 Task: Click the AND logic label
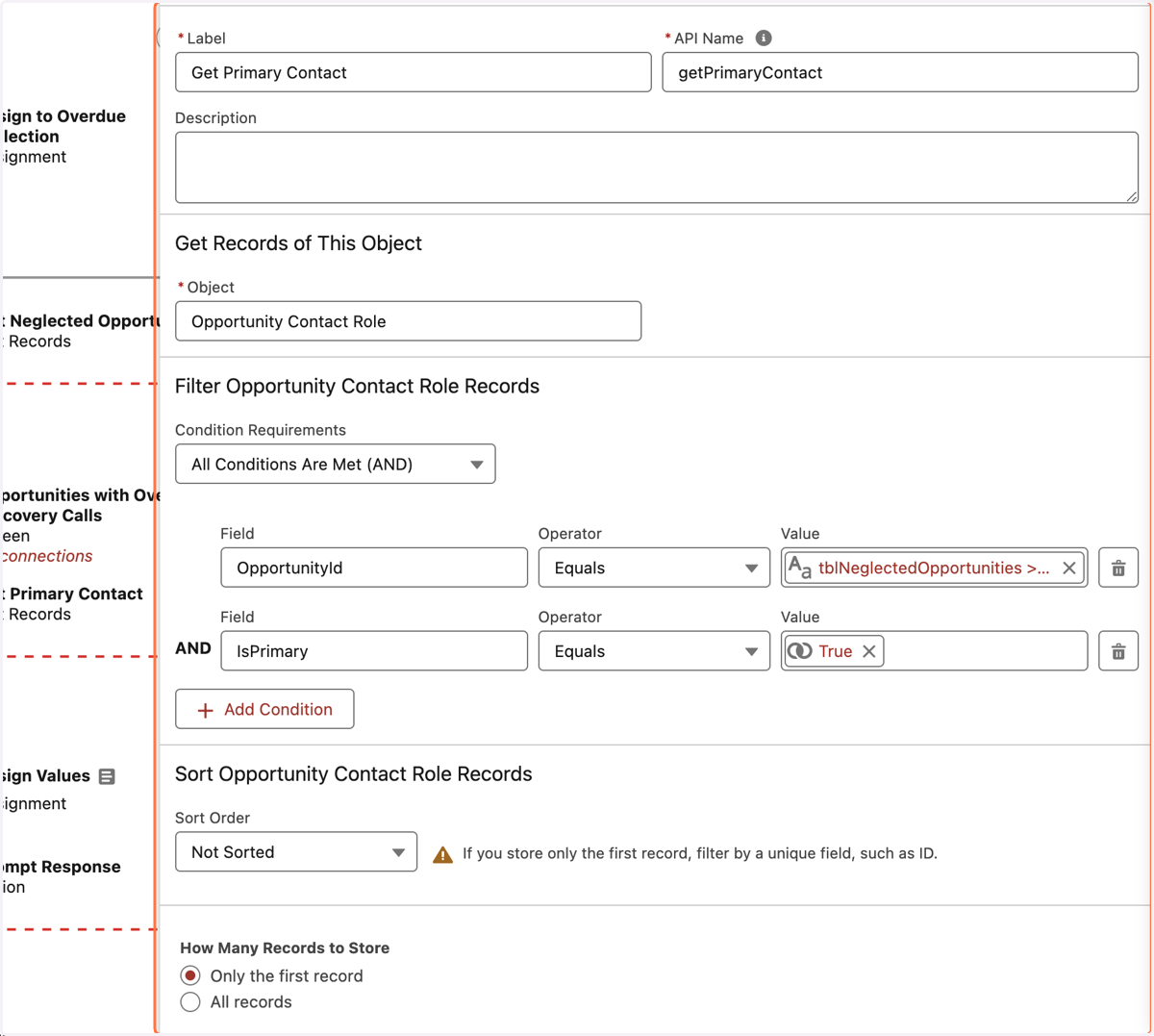193,648
